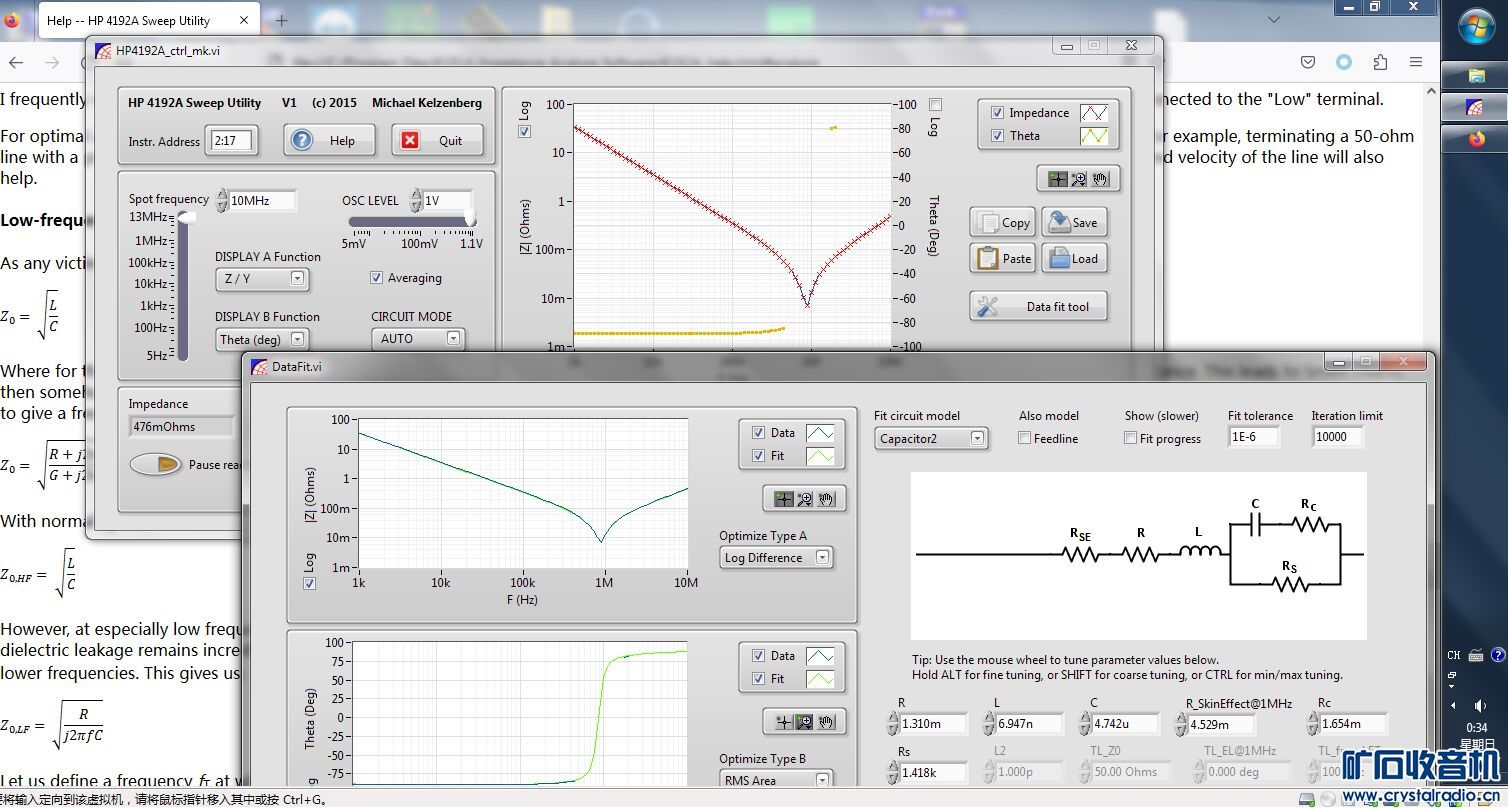Toggle the Data checkbox in the |Z| fit graph

[x=757, y=433]
